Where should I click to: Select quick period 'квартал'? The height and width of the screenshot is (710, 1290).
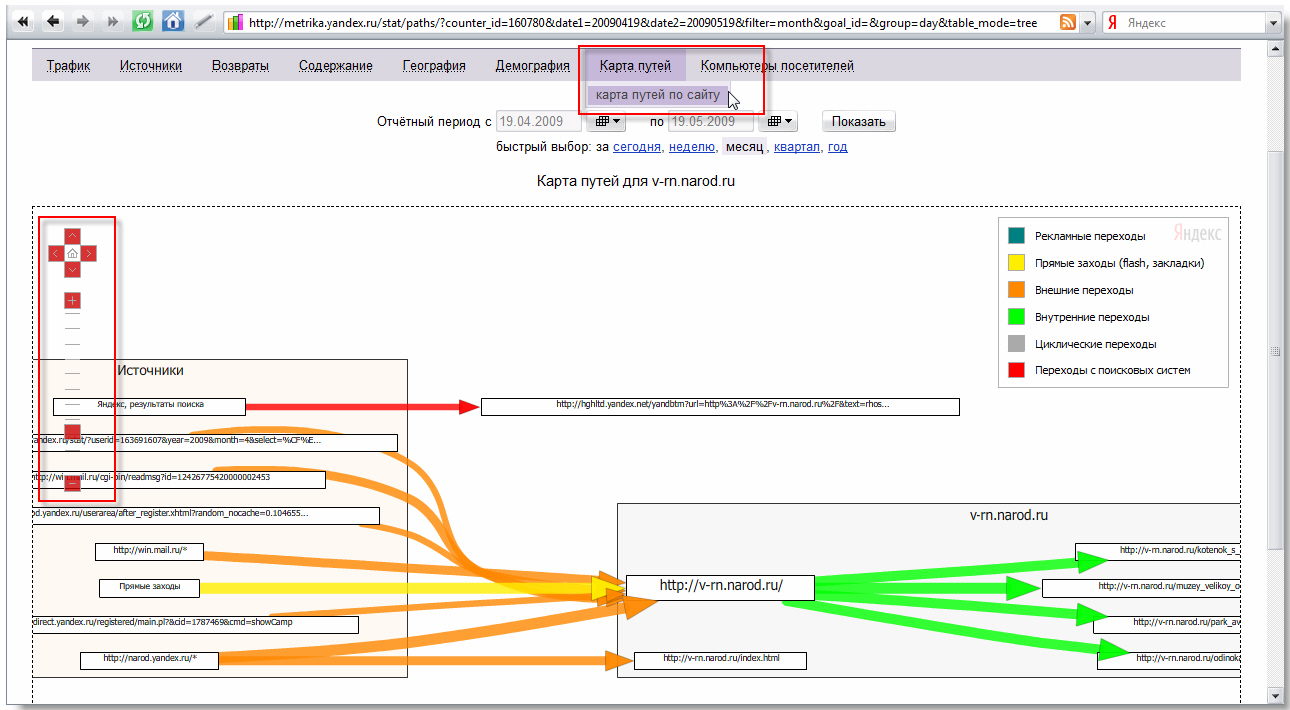pyautogui.click(x=797, y=146)
